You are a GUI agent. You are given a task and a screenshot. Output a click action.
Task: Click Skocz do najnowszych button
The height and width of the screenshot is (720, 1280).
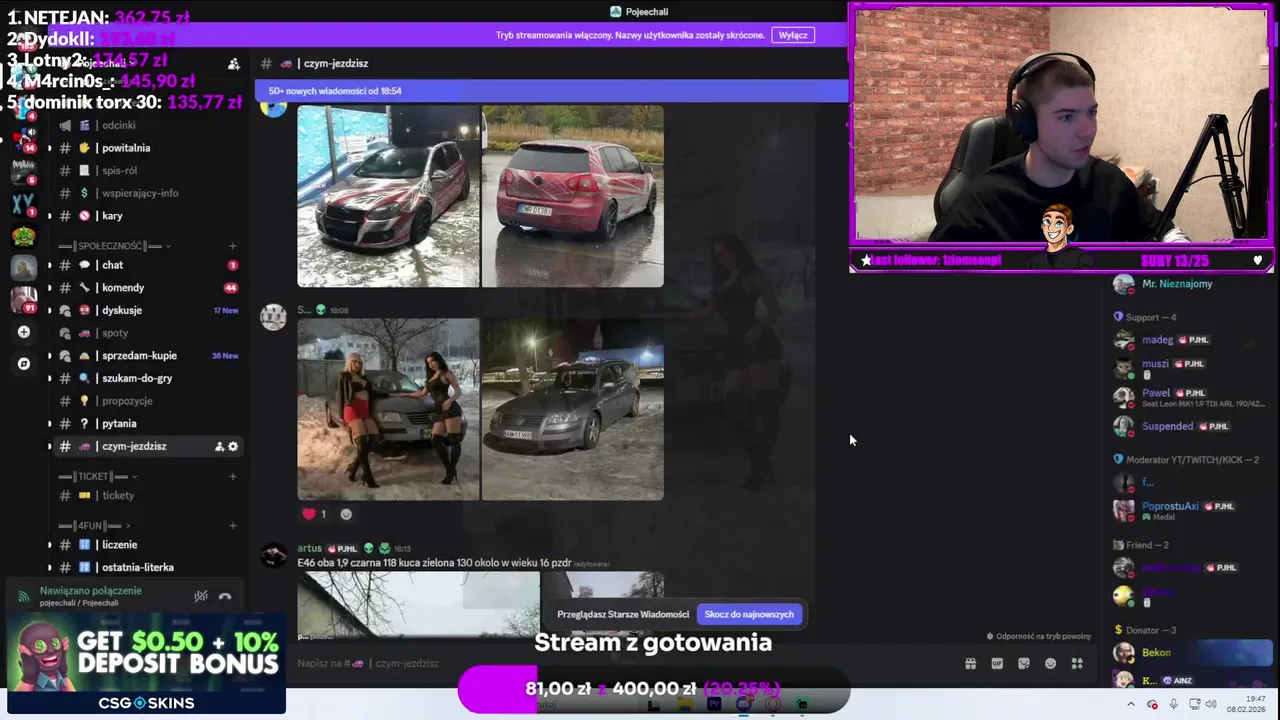click(x=749, y=614)
